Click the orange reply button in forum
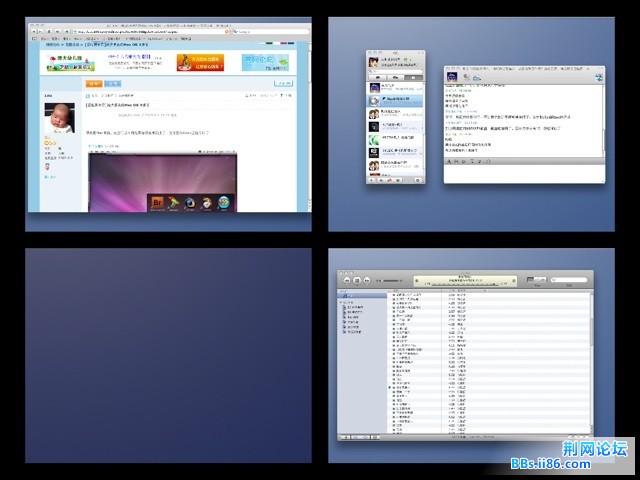This screenshot has width=640, height=480. point(90,84)
